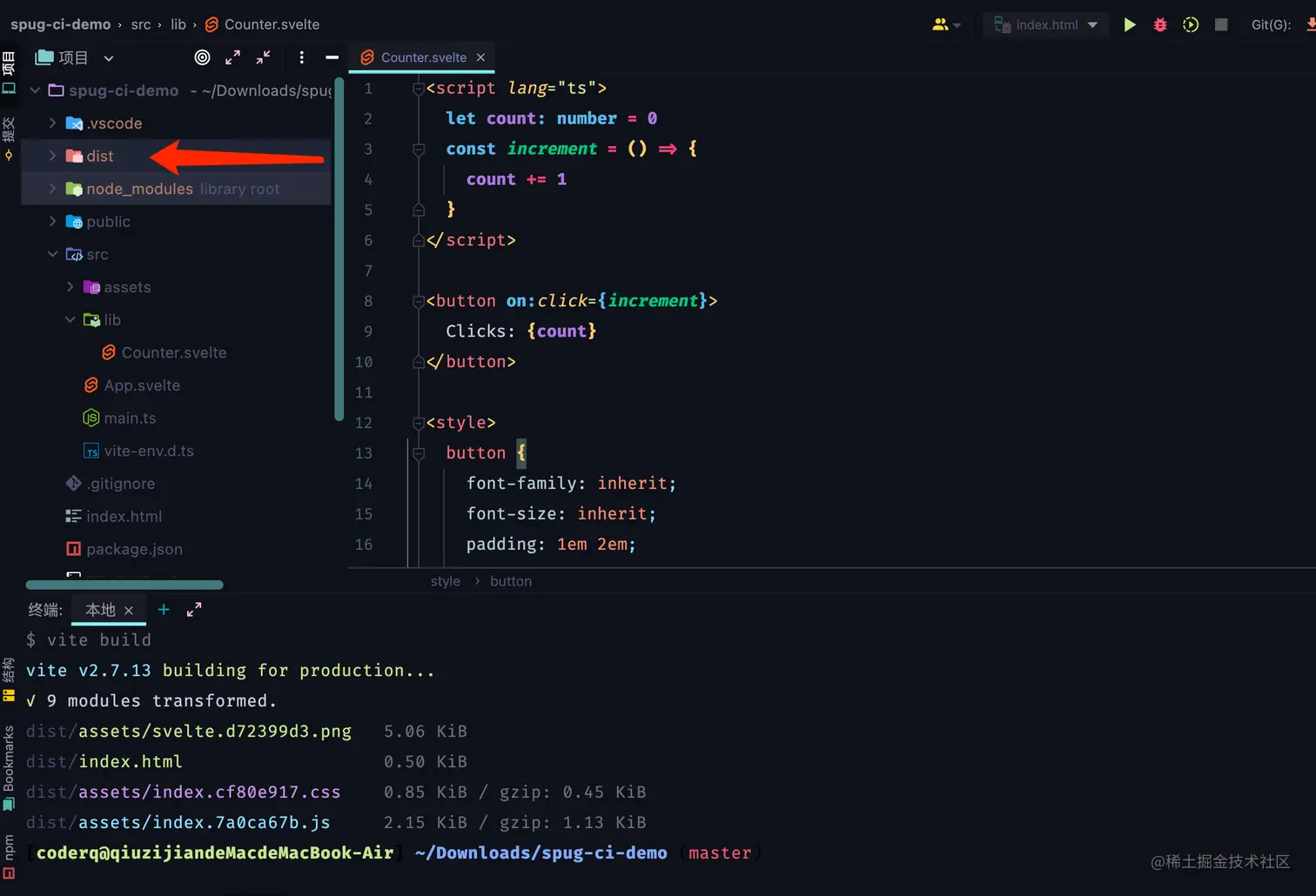Click style breadcrumb below editor

[x=446, y=581]
